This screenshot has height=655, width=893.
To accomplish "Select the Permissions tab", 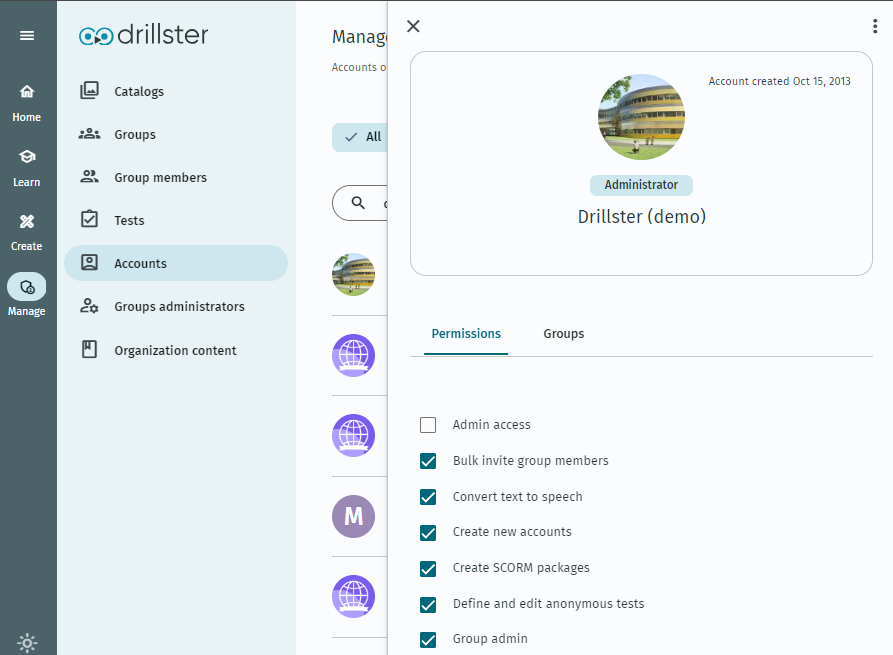I will pos(466,333).
